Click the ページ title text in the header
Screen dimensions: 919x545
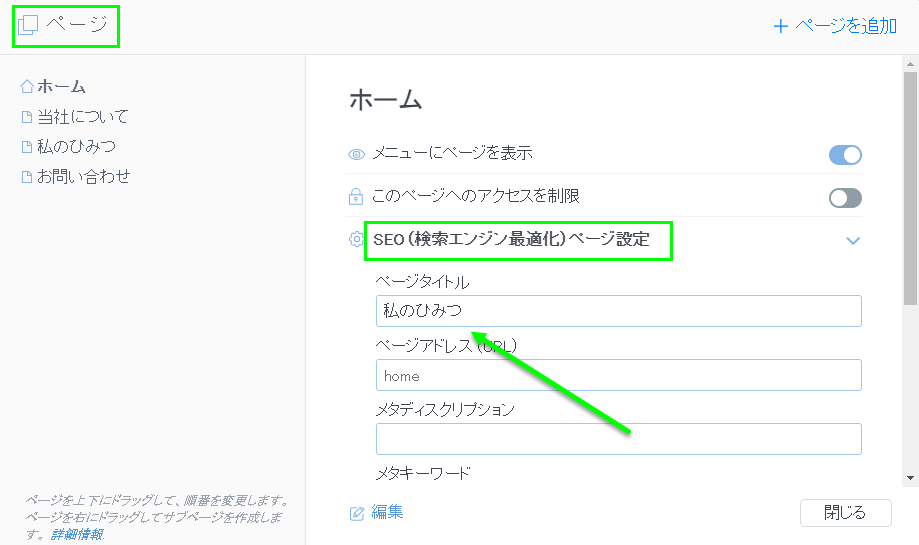pos(77,25)
